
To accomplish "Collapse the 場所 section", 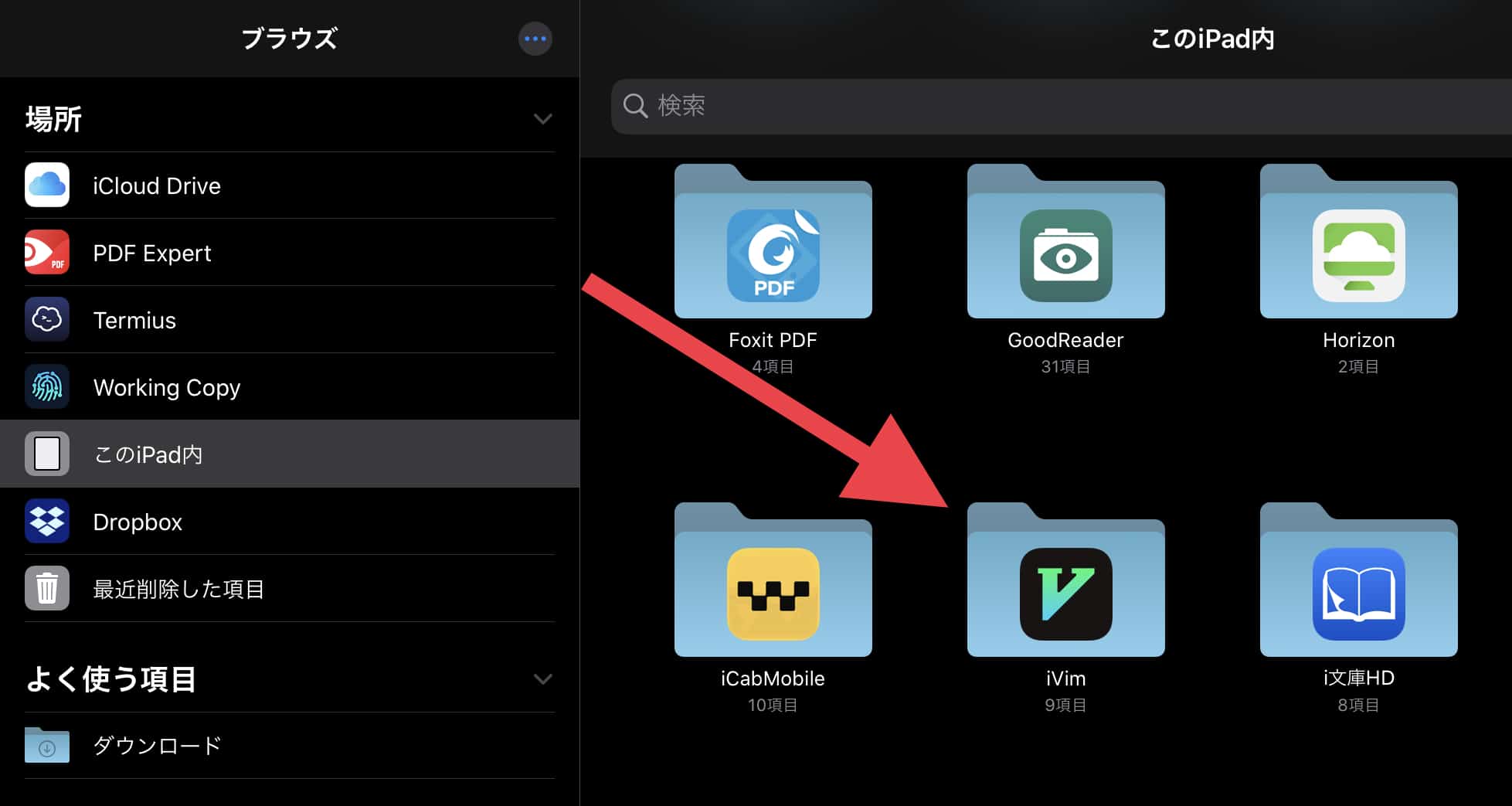I will 543,118.
